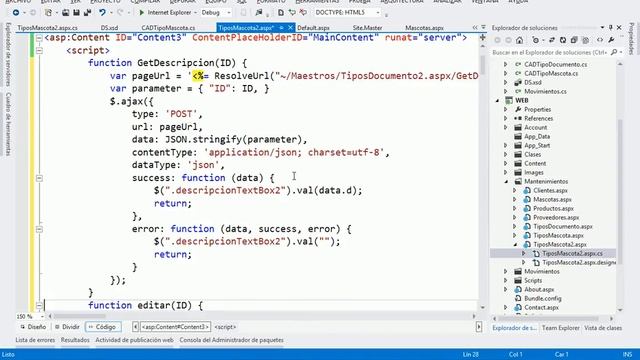Switch to the DS.xsd tab
Viewport: 640px width, 360px height.
[109, 28]
